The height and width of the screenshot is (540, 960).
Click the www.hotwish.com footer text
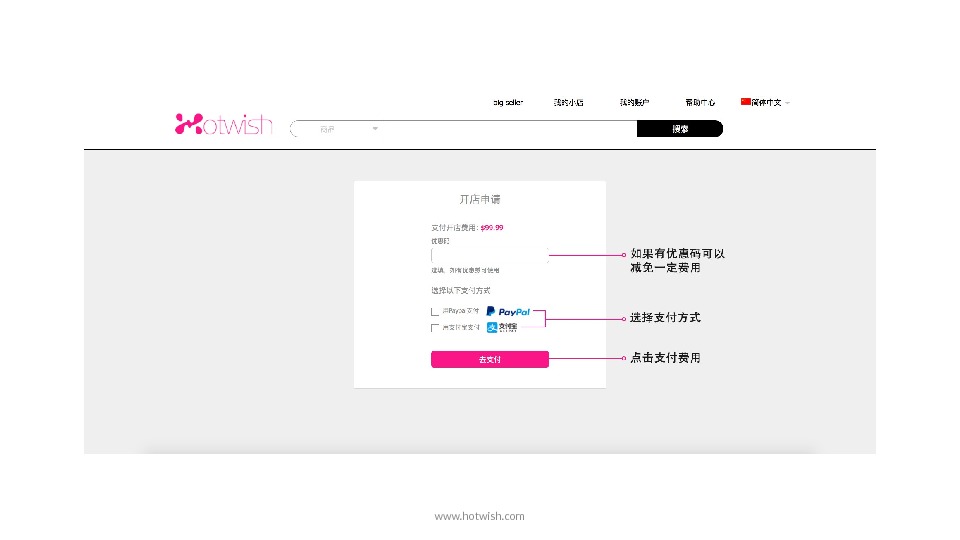tap(479, 516)
